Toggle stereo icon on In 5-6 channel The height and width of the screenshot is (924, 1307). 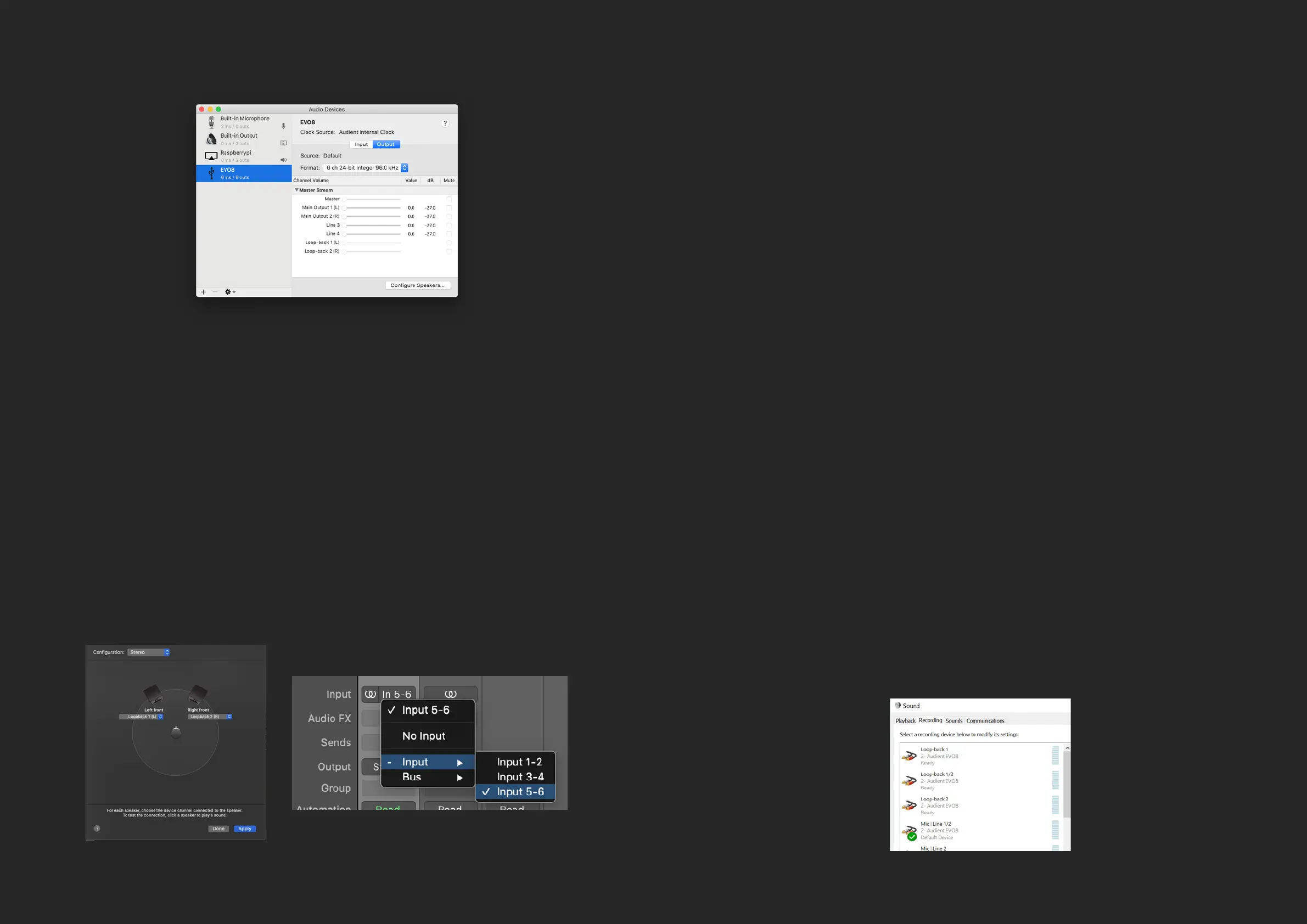click(371, 694)
